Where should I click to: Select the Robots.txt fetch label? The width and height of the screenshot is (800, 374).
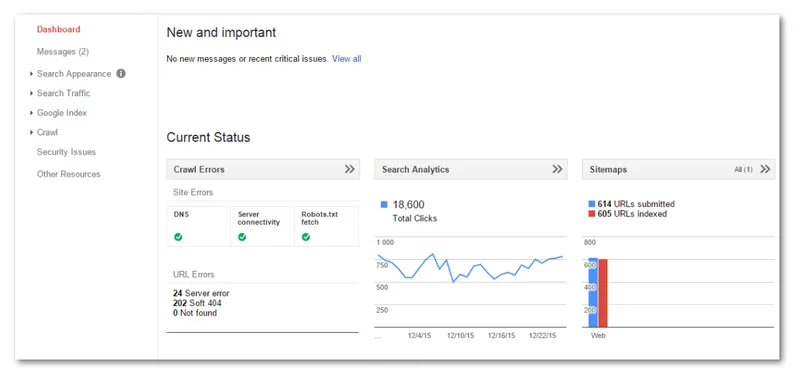coord(319,218)
